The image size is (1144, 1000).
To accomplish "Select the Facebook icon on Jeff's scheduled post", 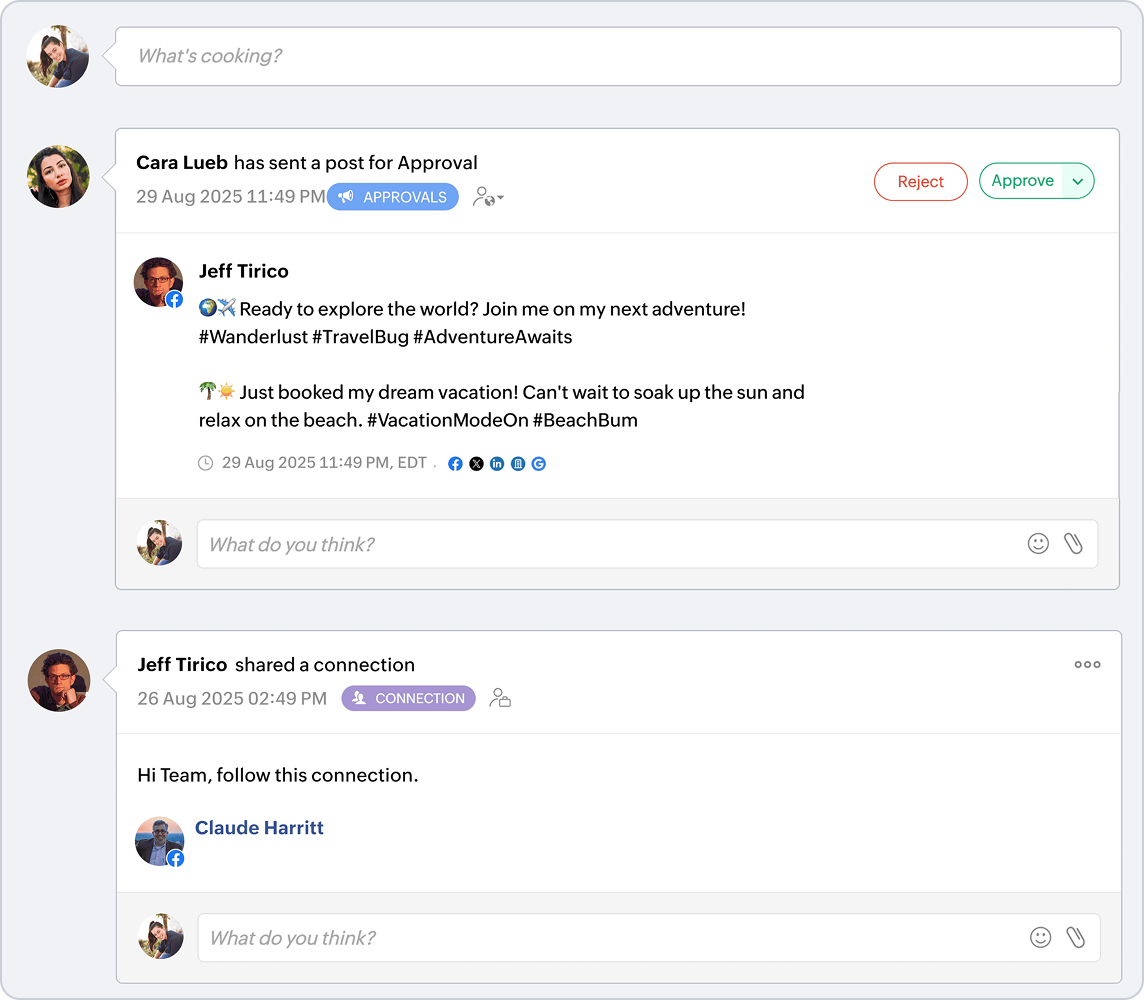I will 455,463.
